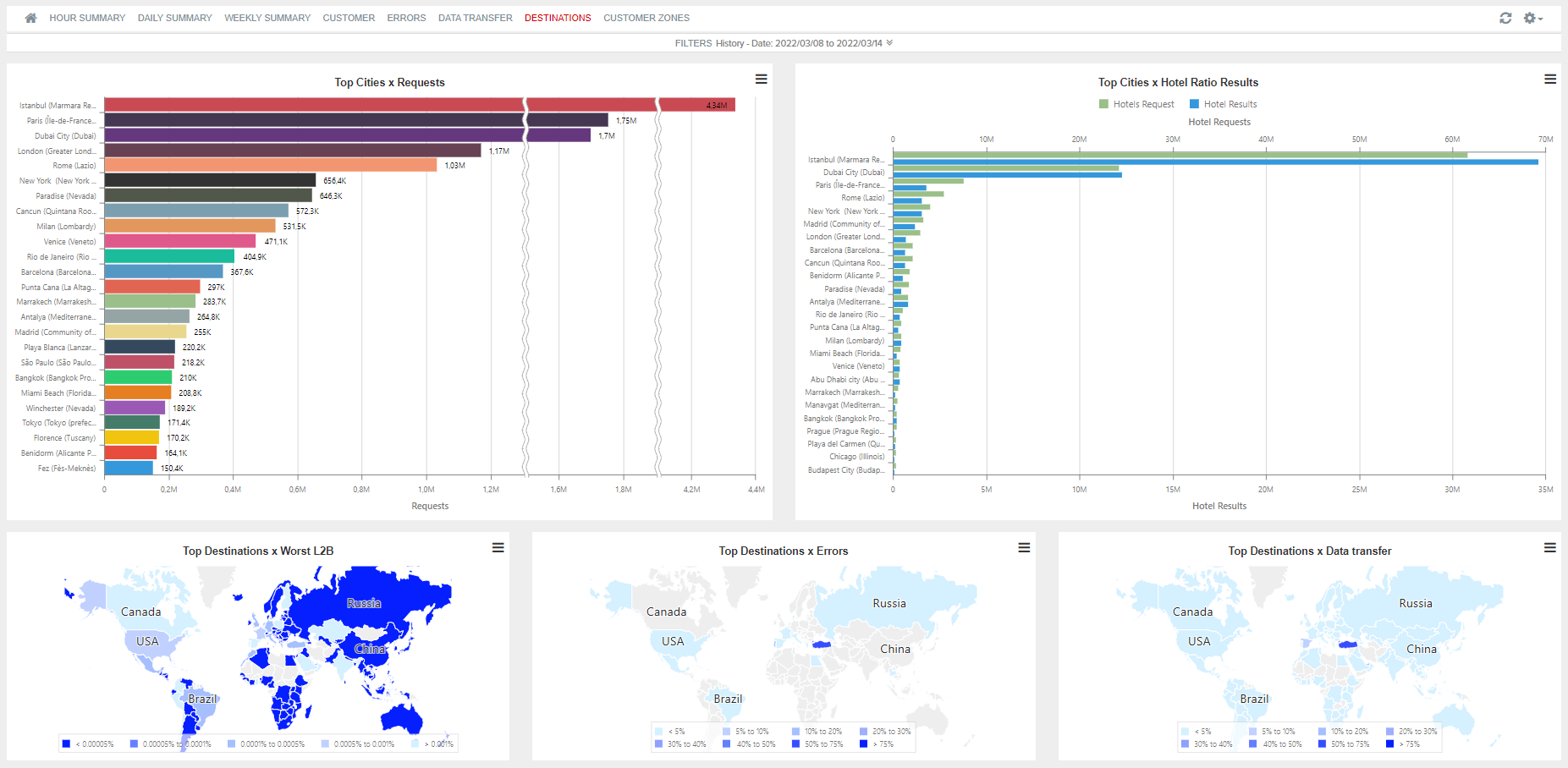Open the menu icon on Hotel Ratio Results chart
This screenshot has width=1568, height=768.
click(1550, 79)
